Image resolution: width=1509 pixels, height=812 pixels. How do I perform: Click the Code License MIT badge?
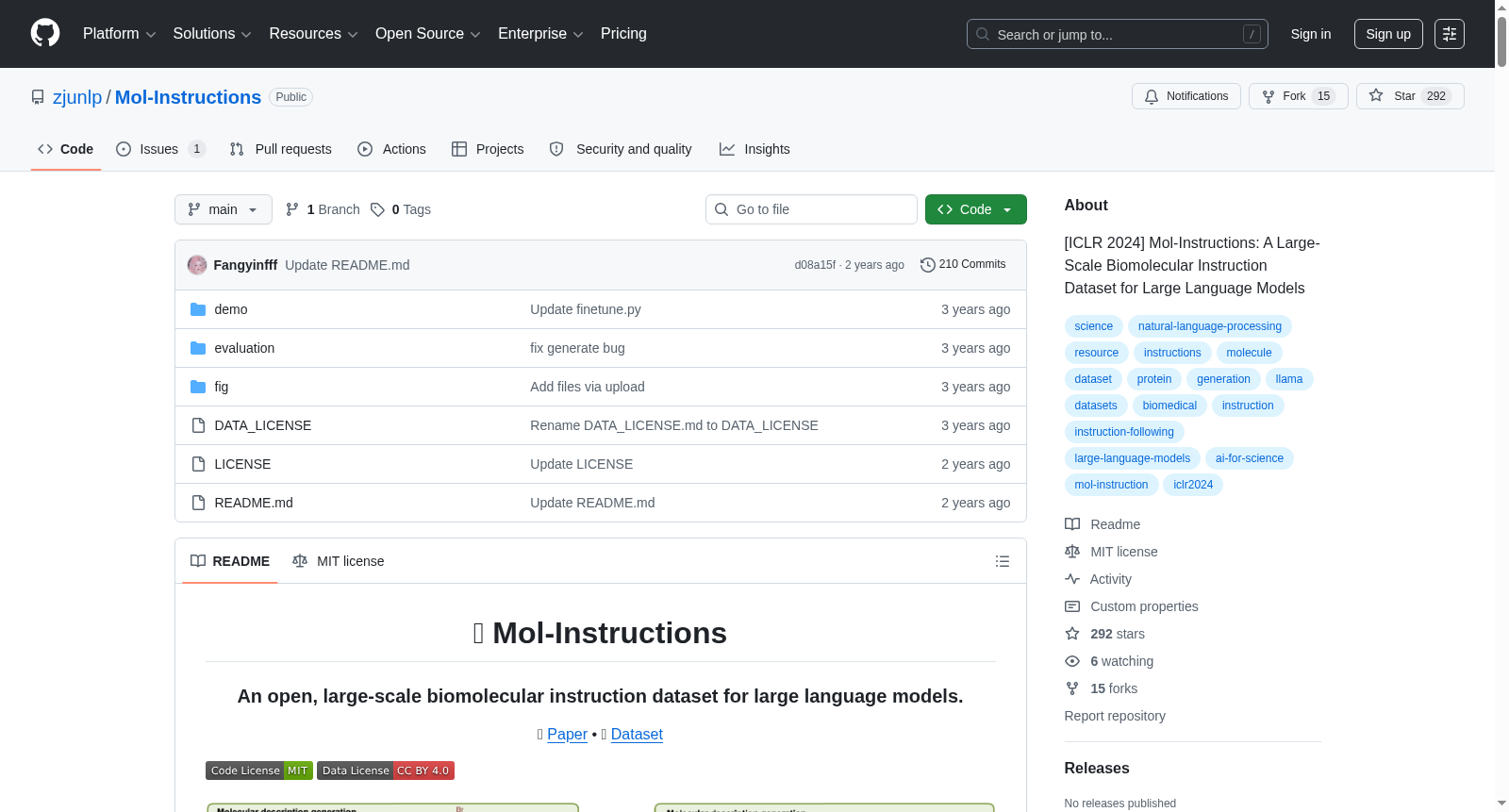tap(259, 771)
